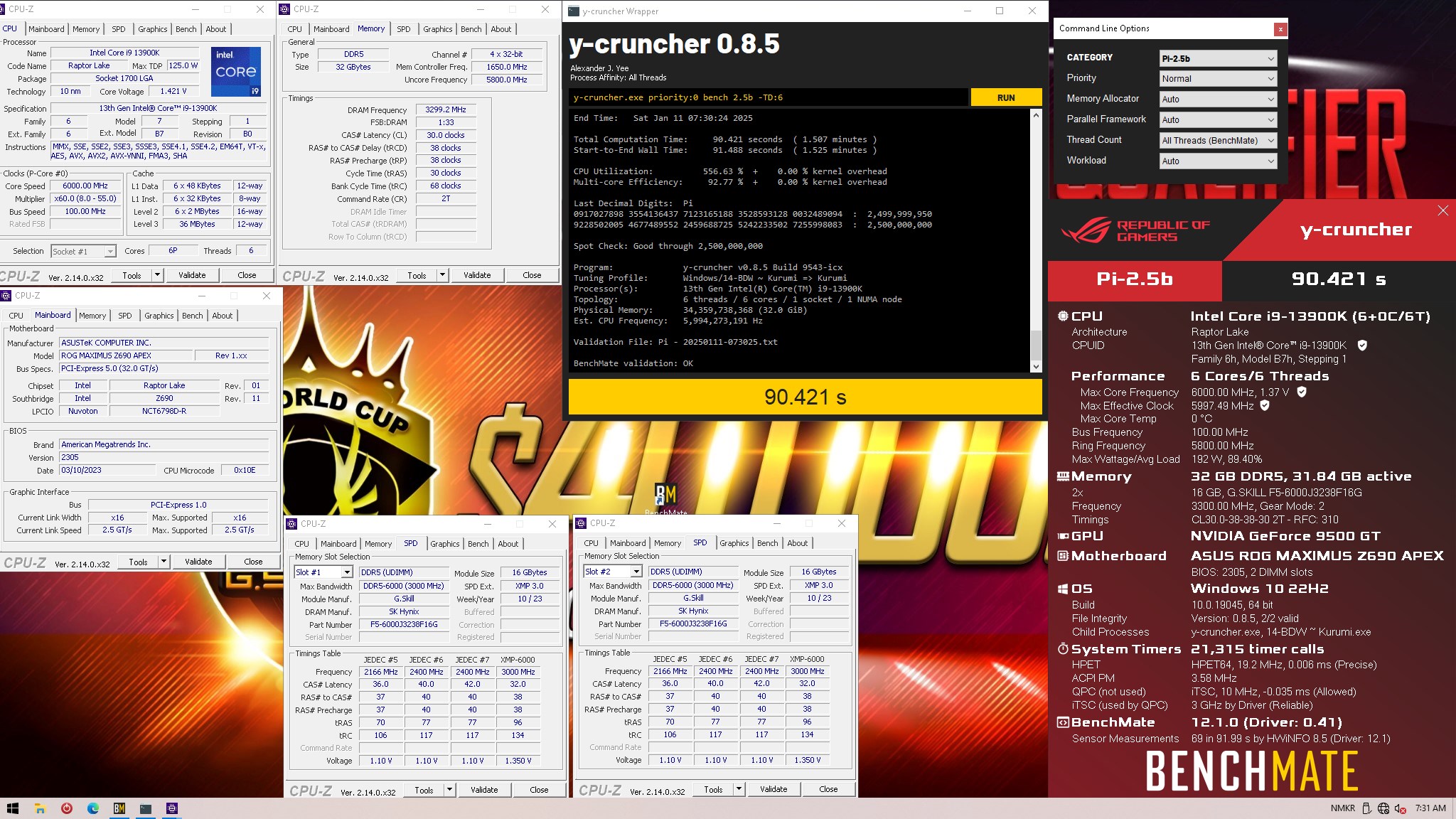Open the Memory Allocator dropdown

click(x=1218, y=100)
